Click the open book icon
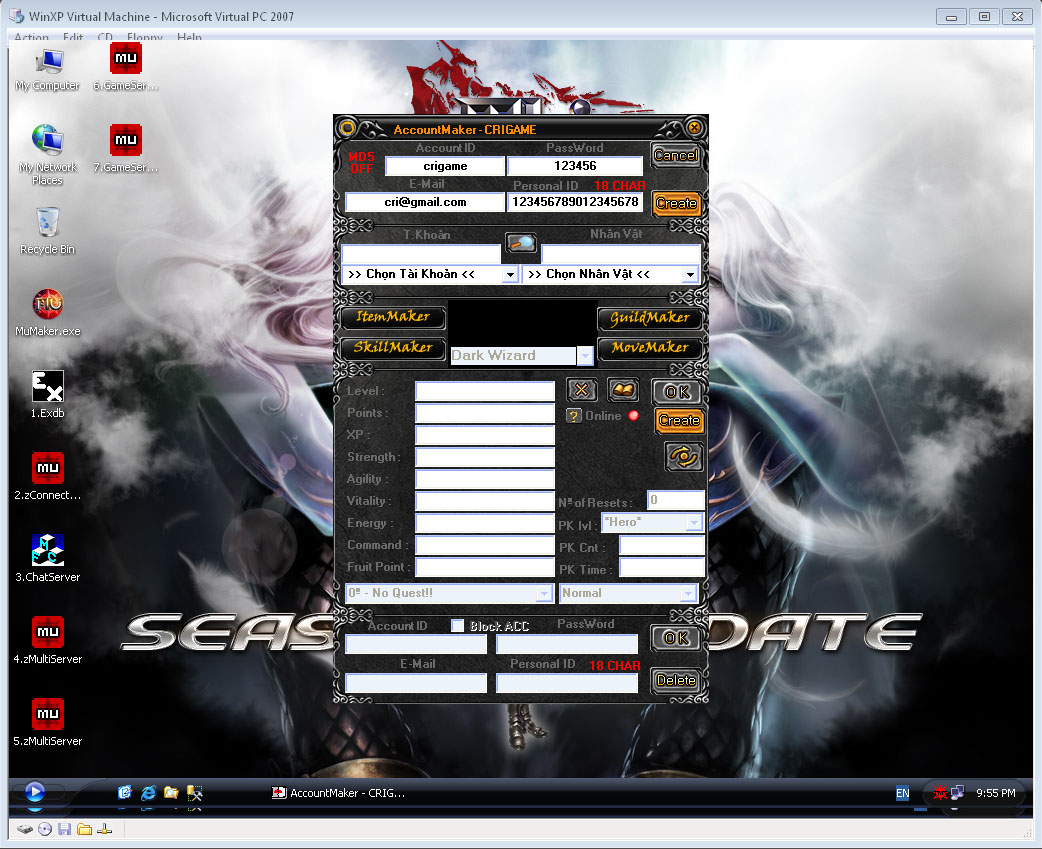 pyautogui.click(x=623, y=390)
